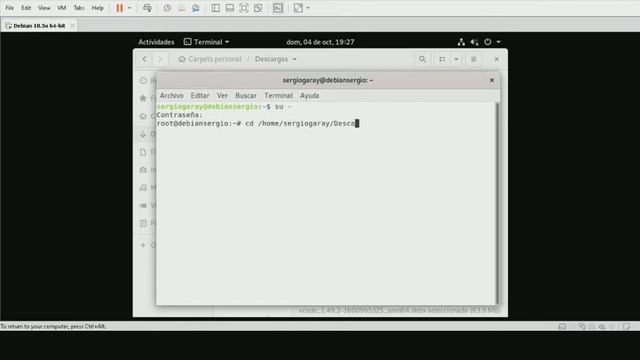Image resolution: width=640 pixels, height=360 pixels.
Task: Open Descargas folder dropdown in path bar
Action: pos(276,59)
